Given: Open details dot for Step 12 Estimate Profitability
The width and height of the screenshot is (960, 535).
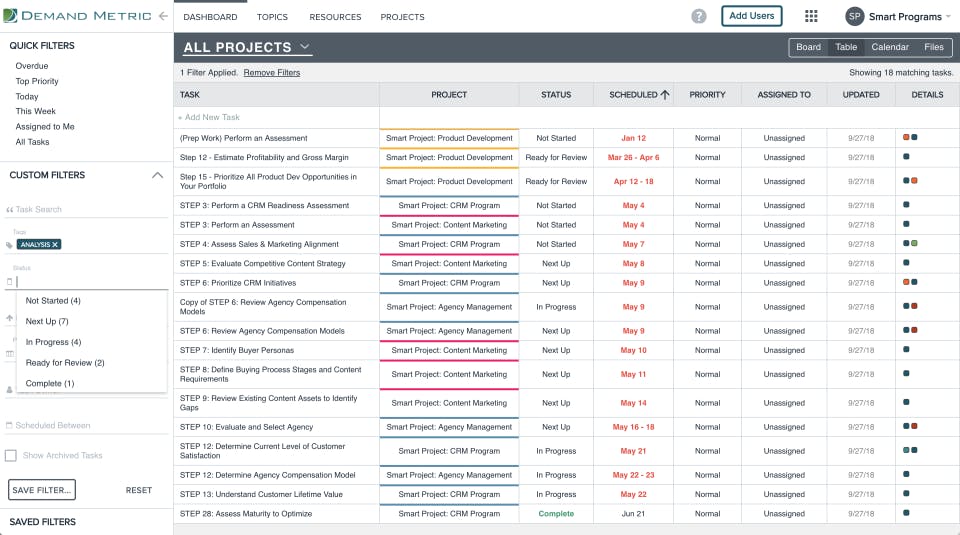Looking at the screenshot, I should pyautogui.click(x=906, y=157).
